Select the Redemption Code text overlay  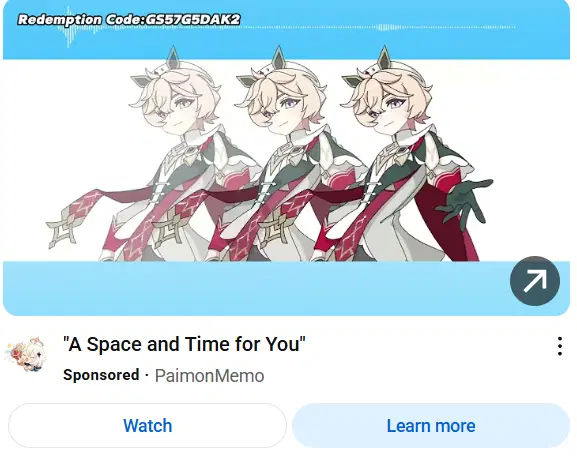129,20
